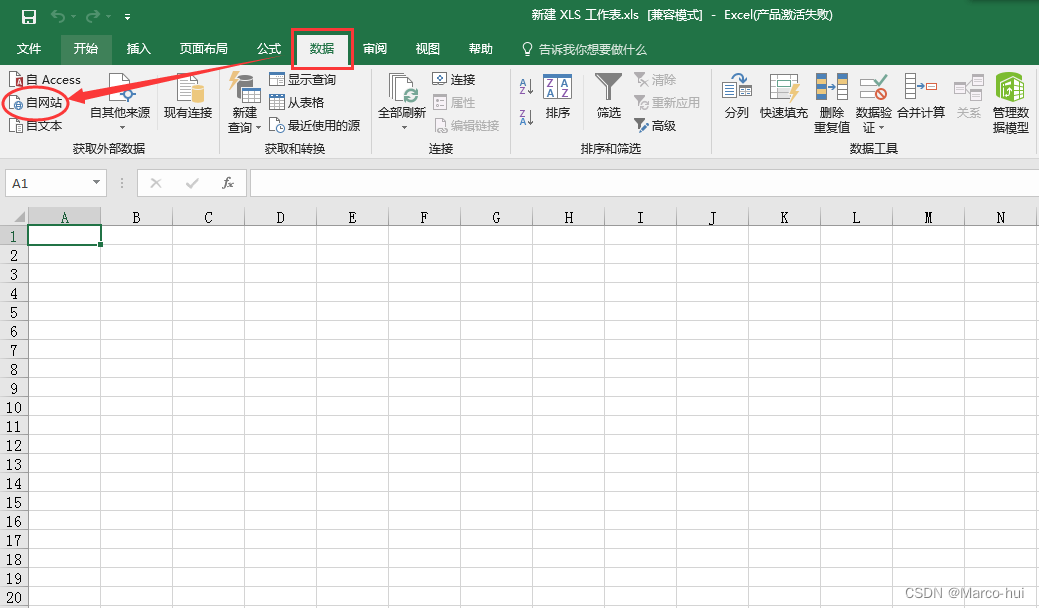The image size is (1039, 608).
Task: Switch to the 开始 ribbon tab
Action: [x=85, y=48]
